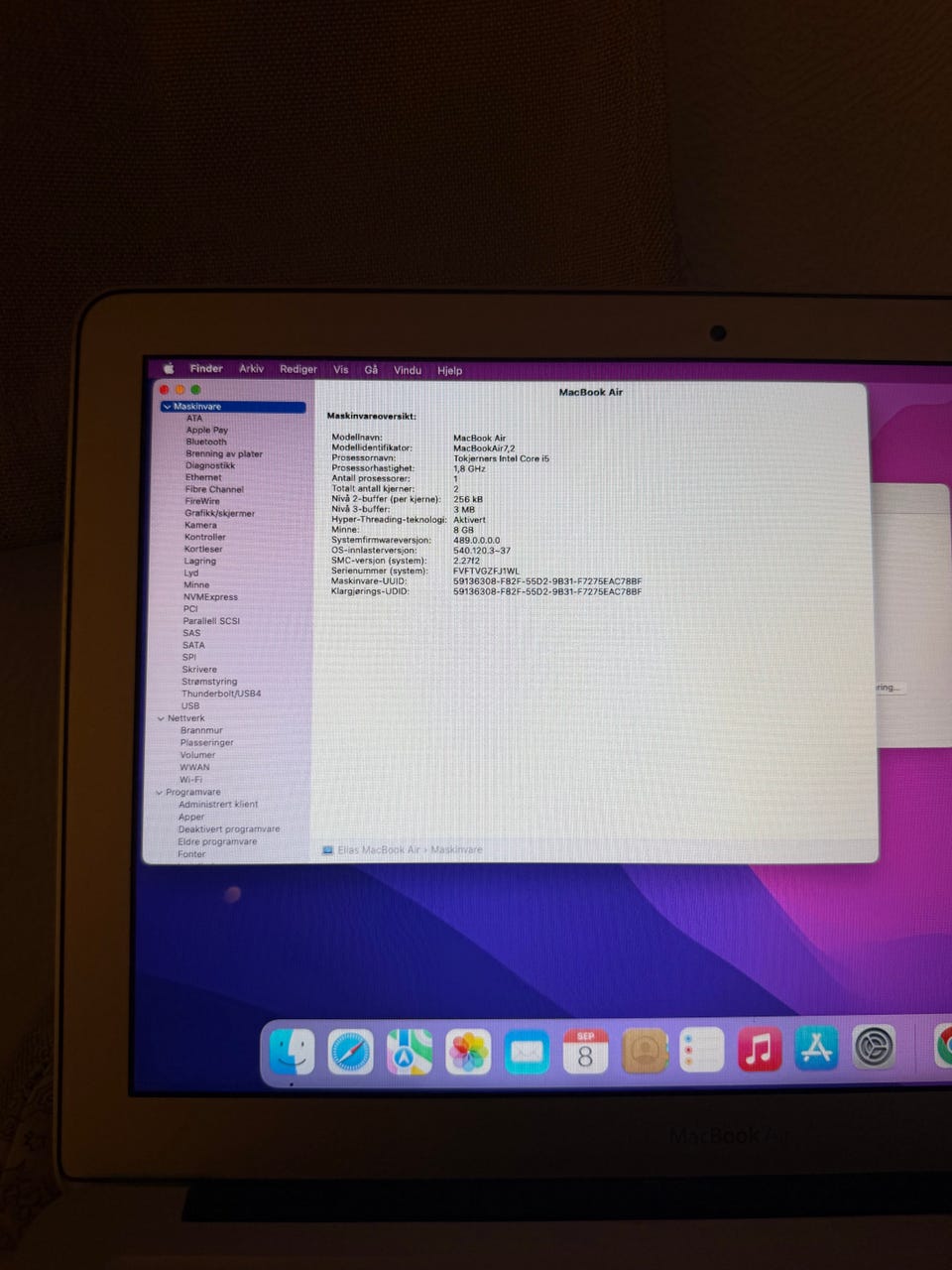952x1270 pixels.
Task: Open App Store from the Dock
Action: [x=817, y=1049]
